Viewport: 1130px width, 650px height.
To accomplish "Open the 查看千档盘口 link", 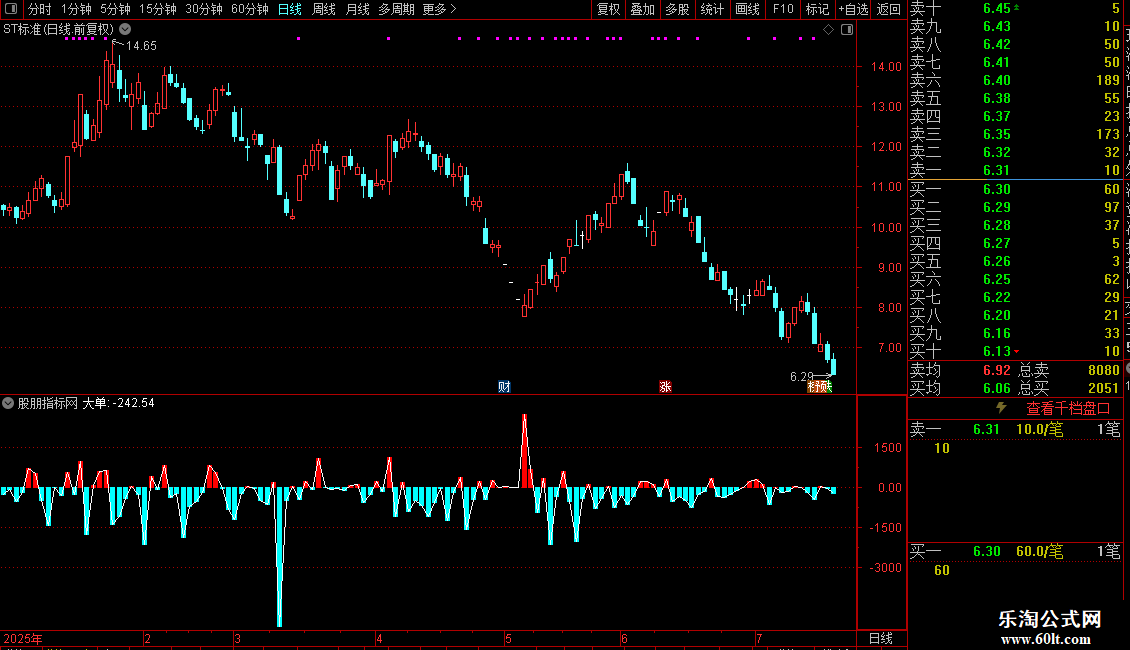I will [1068, 409].
